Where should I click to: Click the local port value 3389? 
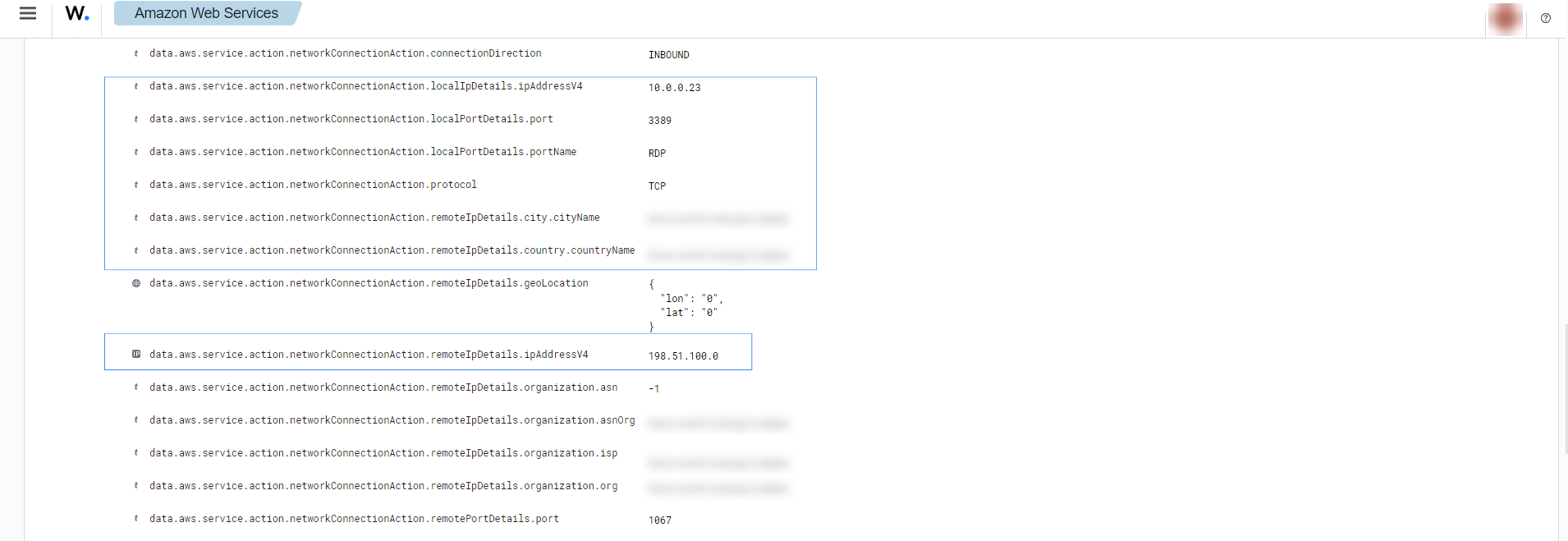pos(659,121)
